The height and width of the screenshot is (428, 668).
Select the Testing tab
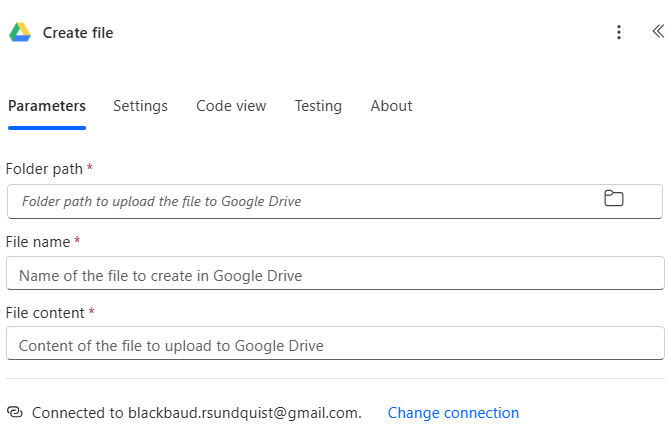318,106
